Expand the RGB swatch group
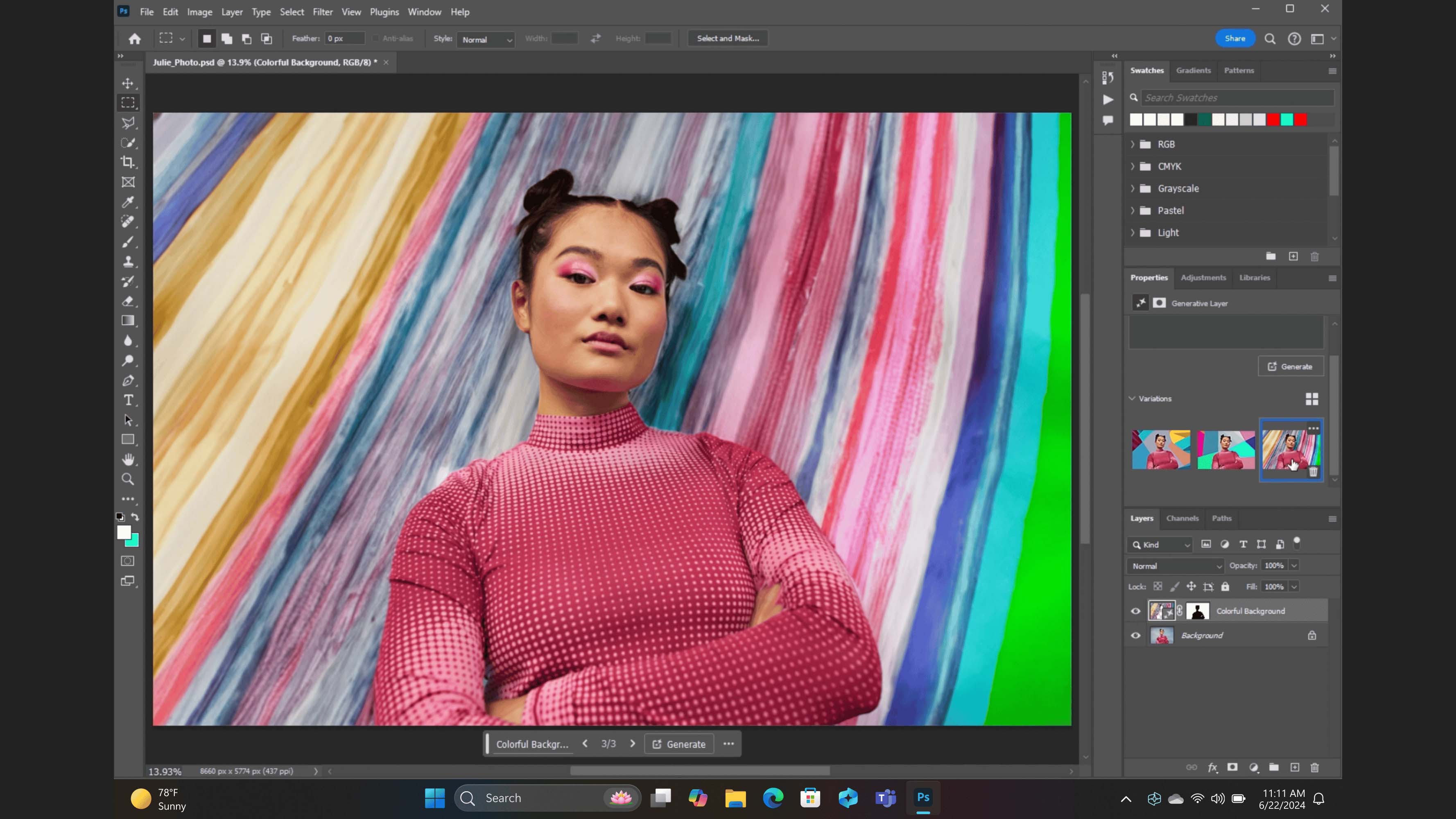This screenshot has height=819, width=1456. (1133, 144)
